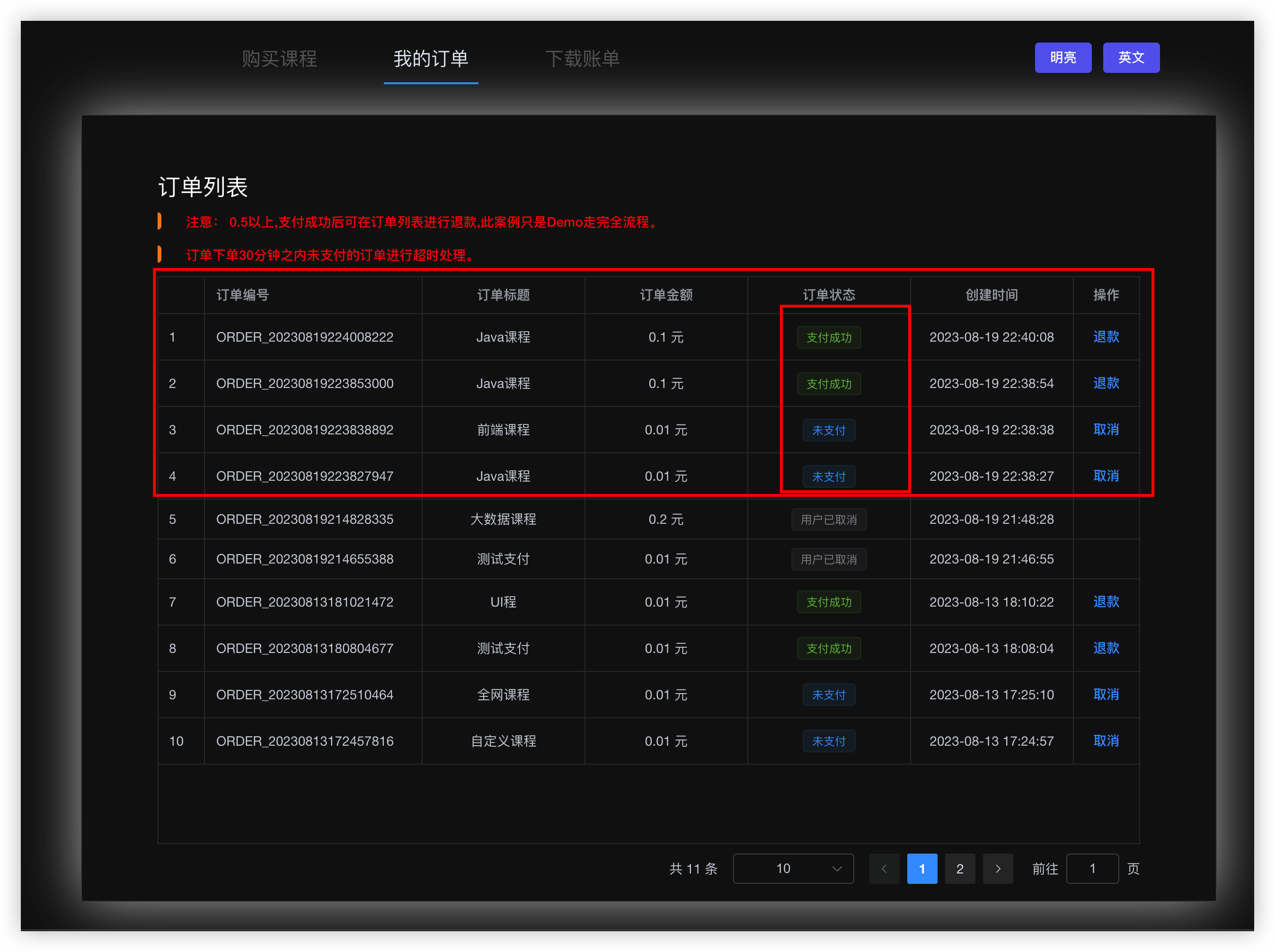Screen dimensions: 1275x952
Task: Refund the UI程 order via 退款
Action: 1106,602
